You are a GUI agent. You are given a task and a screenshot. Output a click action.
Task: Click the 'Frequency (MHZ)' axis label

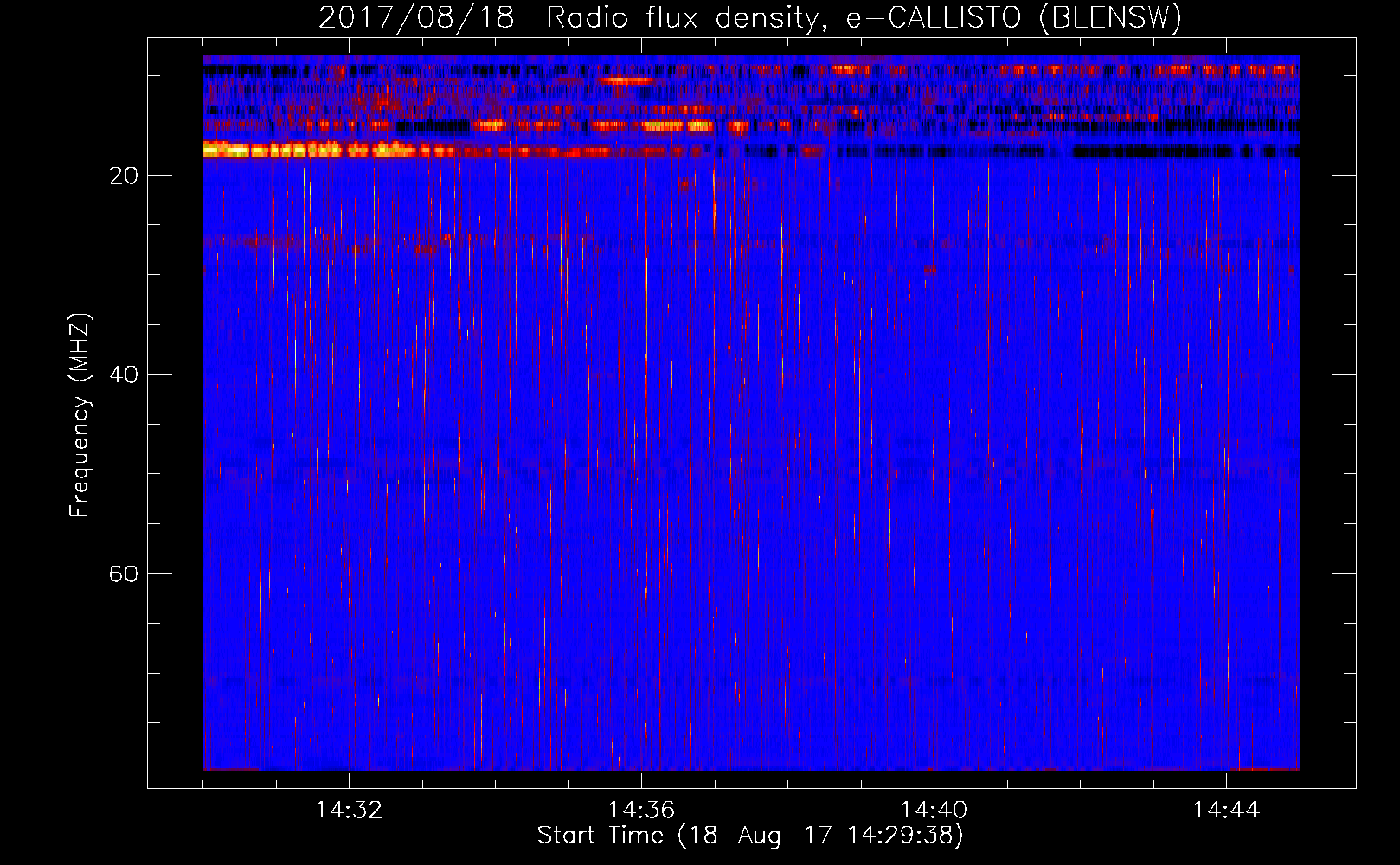[x=80, y=415]
